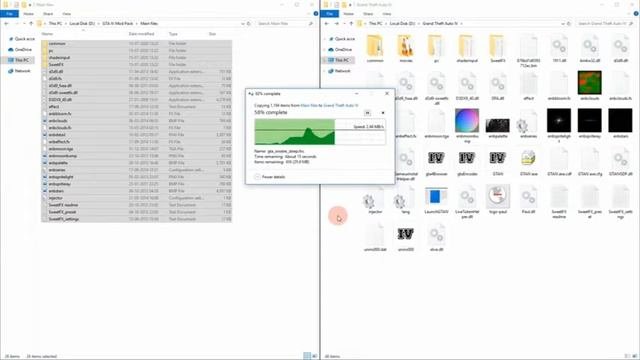
Task: Open View tab in Grand Theft Auto IV window
Action: coord(387,14)
